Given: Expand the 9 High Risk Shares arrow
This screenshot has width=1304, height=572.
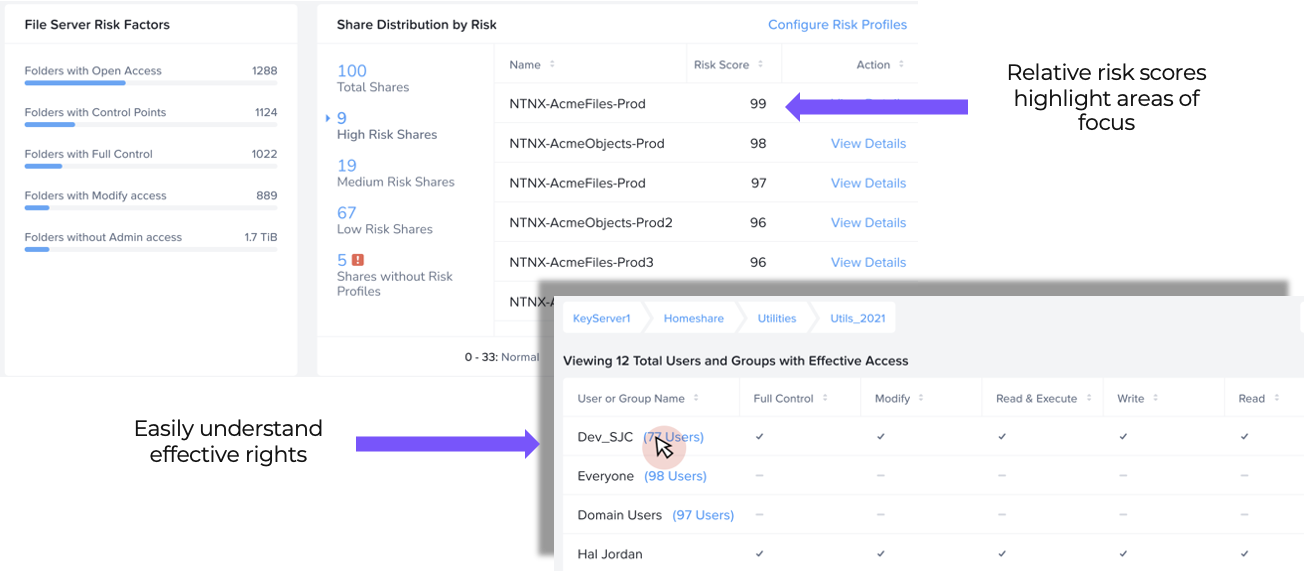Looking at the screenshot, I should (x=329, y=118).
